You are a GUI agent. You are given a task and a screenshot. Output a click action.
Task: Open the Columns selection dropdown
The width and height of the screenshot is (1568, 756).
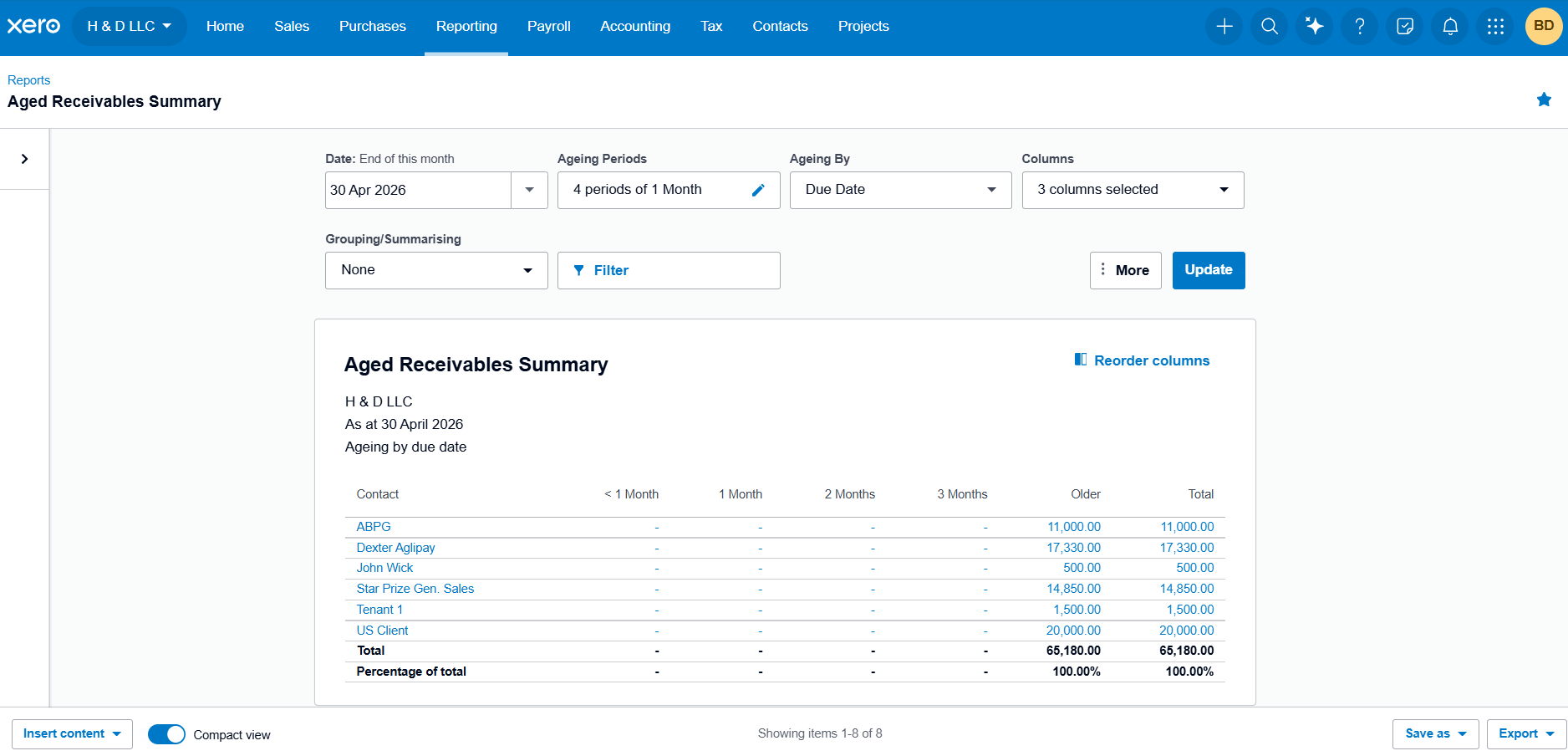pyautogui.click(x=1133, y=190)
